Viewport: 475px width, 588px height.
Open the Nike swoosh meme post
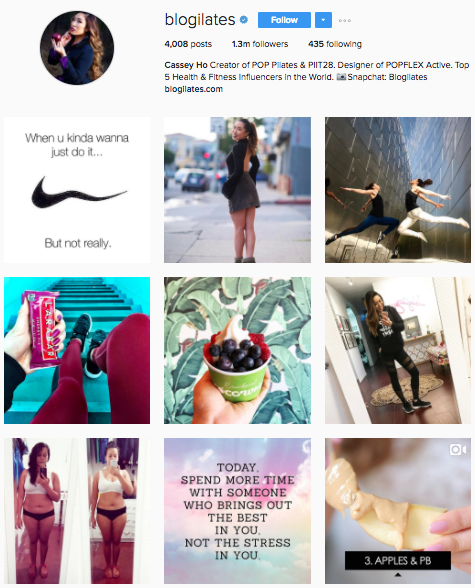pyautogui.click(x=77, y=190)
